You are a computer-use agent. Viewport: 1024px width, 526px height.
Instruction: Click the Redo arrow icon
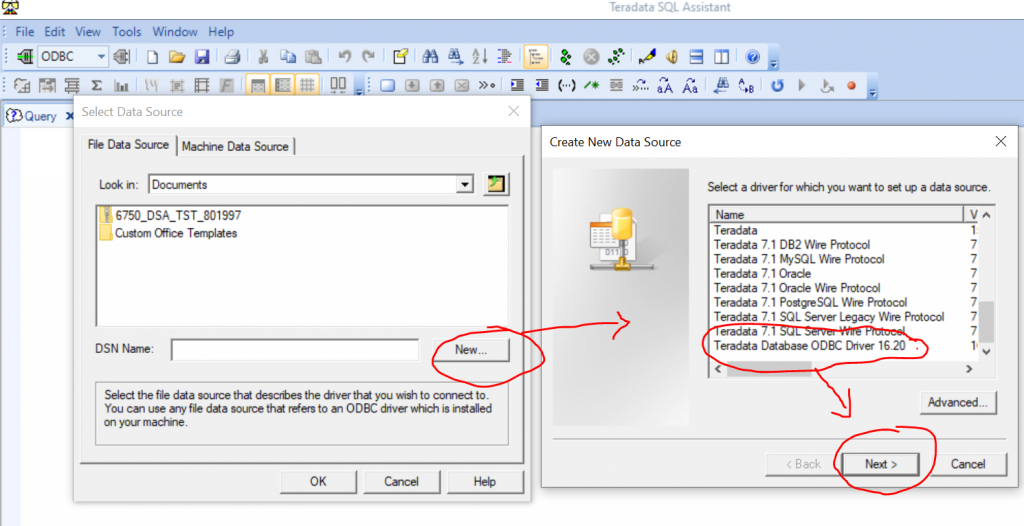[x=369, y=57]
